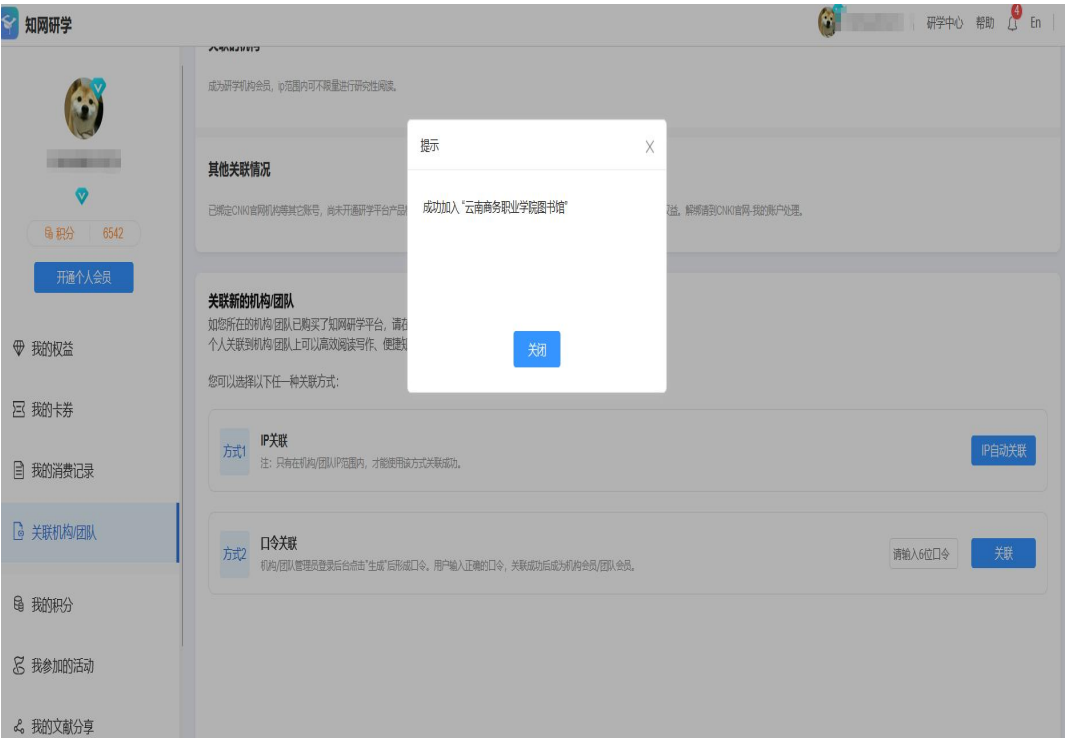The image size is (1069, 741).
Task: Click the notification bell icon
Action: click(1012, 24)
